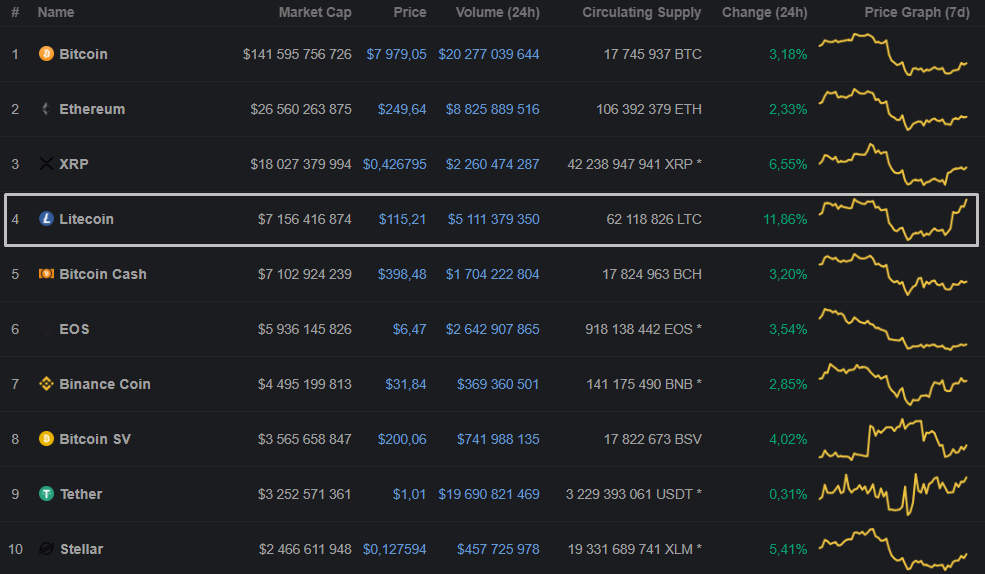Select supply 106 392 379 ETH
The image size is (985, 574).
point(649,109)
